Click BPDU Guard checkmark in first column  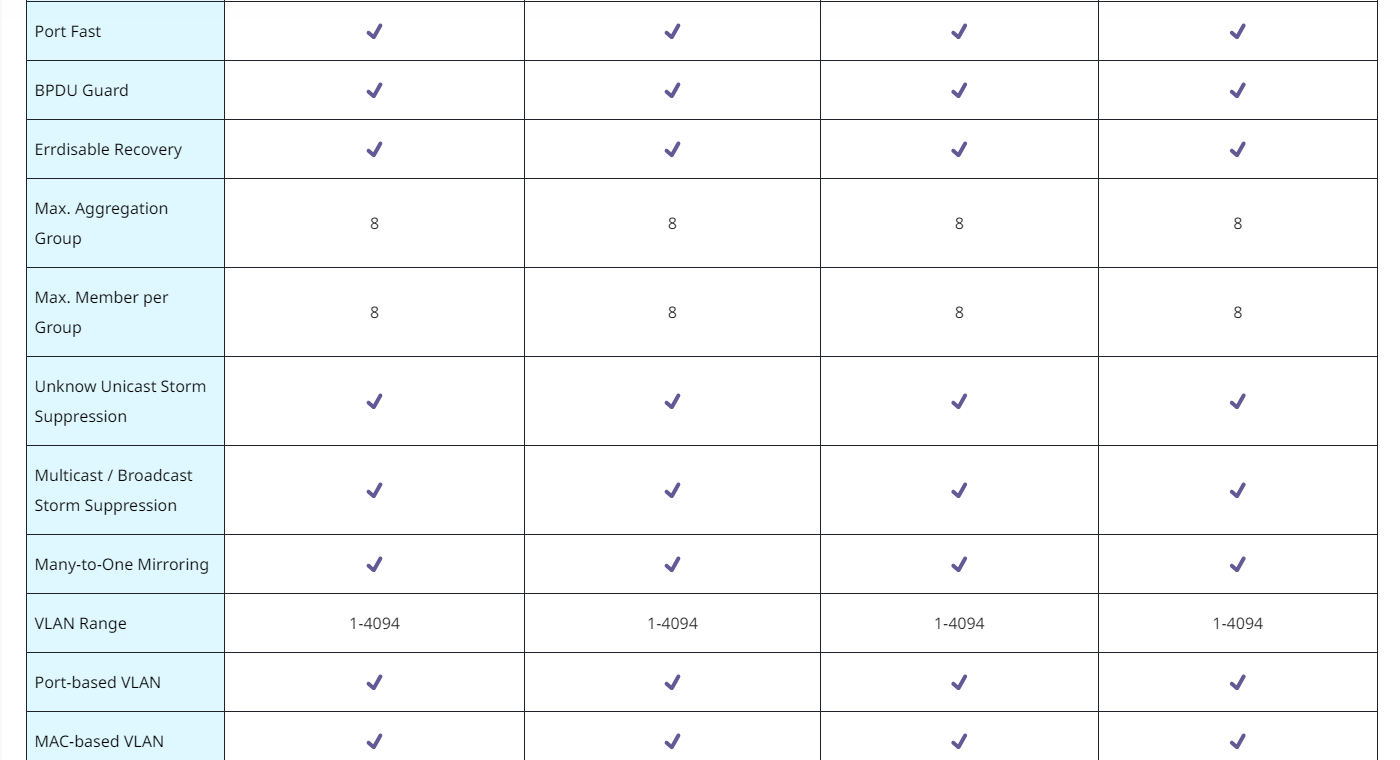coord(374,90)
